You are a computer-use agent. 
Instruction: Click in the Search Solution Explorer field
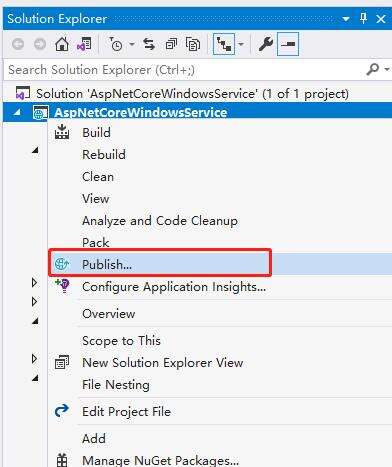tap(183, 70)
